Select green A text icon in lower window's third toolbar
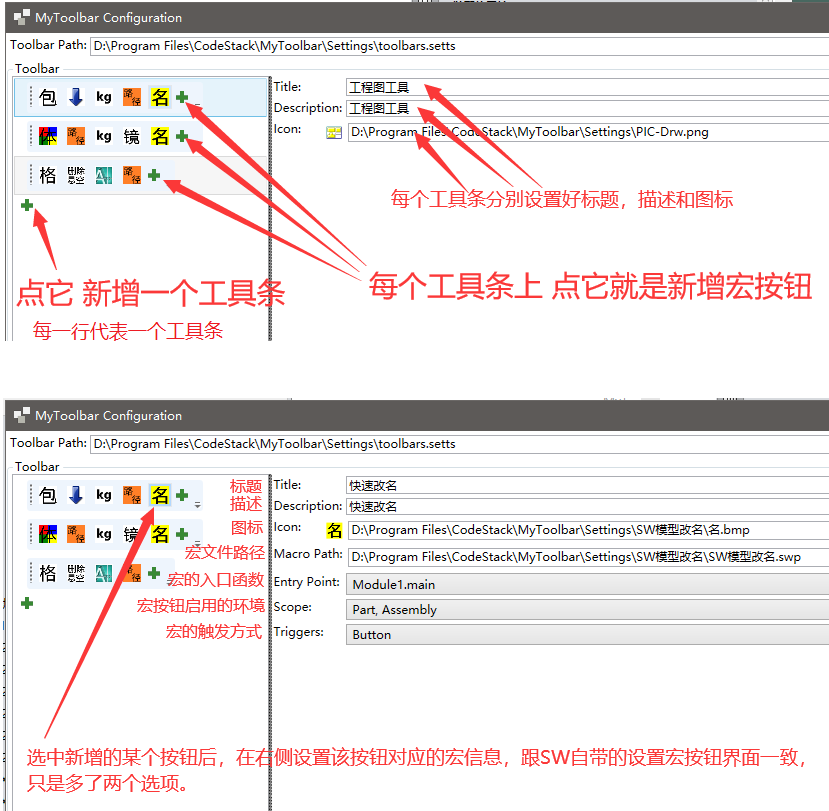Screen dimensions: 829x811 (104, 573)
